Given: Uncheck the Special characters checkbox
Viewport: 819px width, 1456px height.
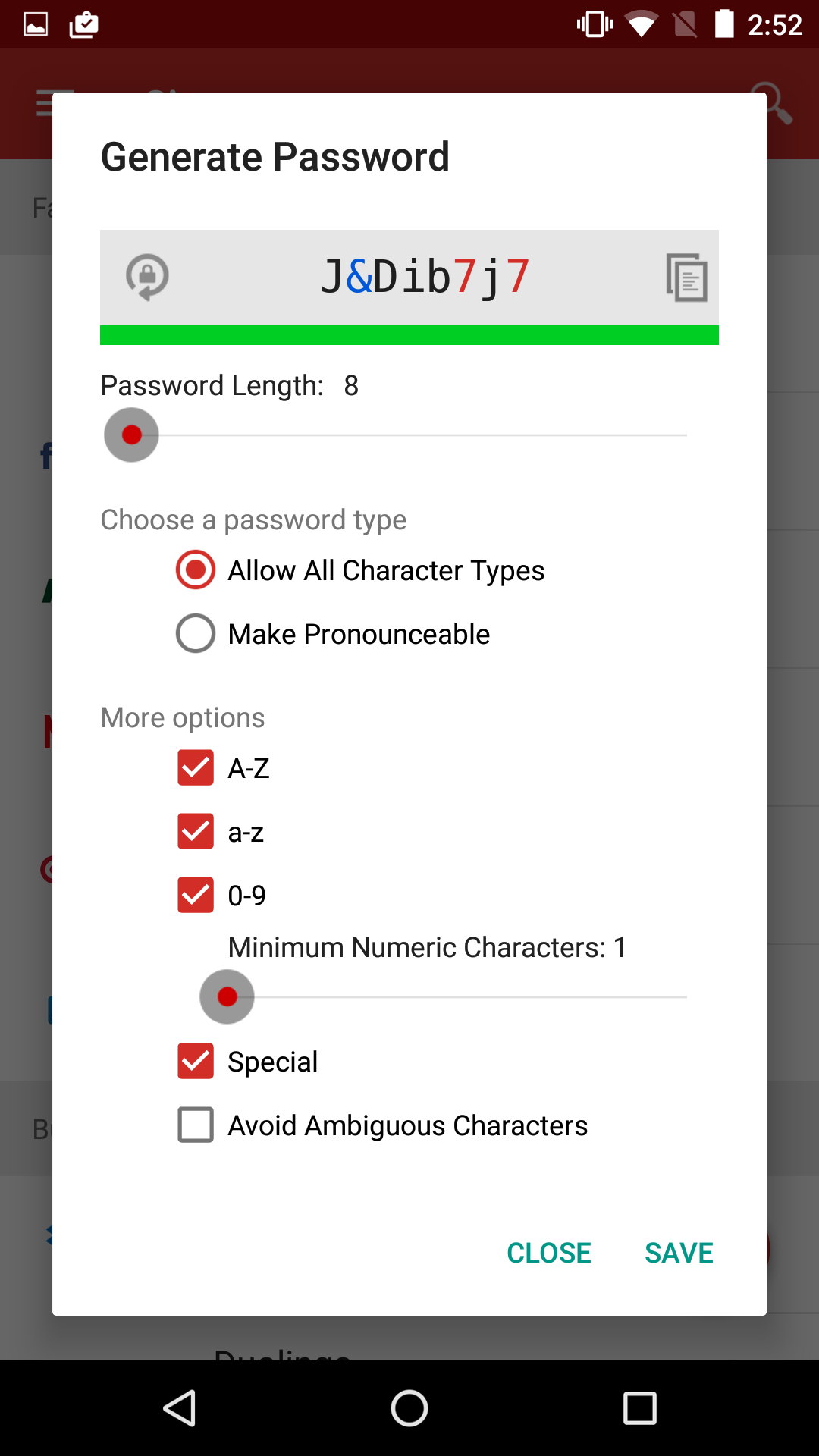Looking at the screenshot, I should coord(196,1061).
